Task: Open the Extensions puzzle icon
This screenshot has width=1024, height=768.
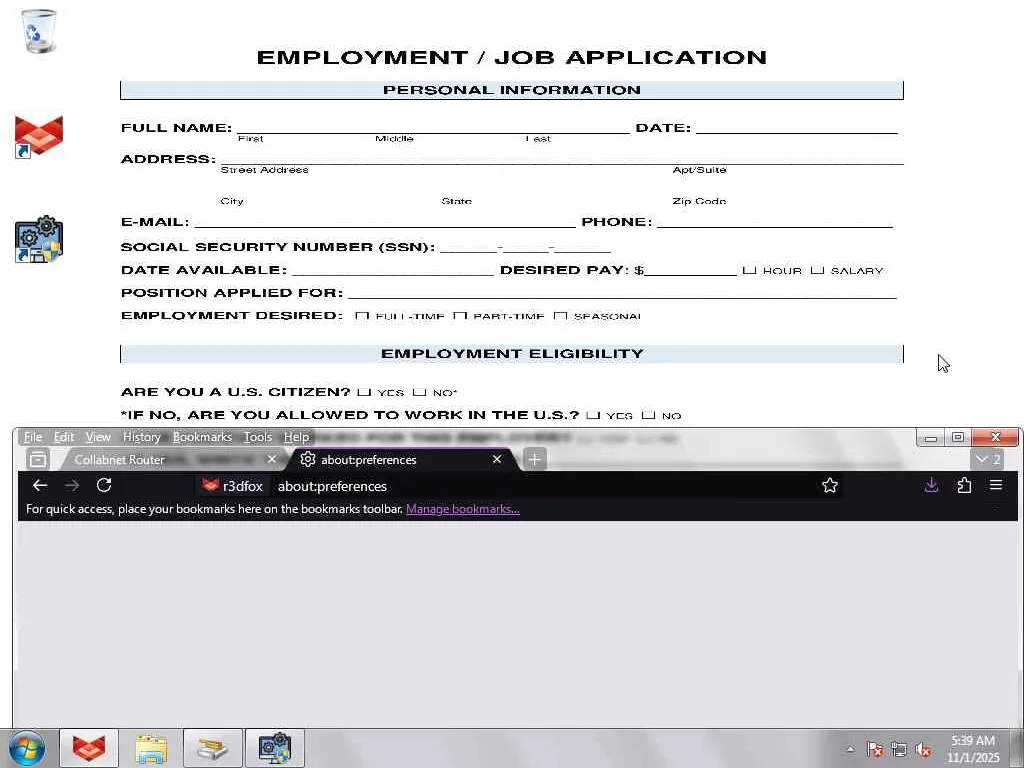Action: click(x=964, y=485)
